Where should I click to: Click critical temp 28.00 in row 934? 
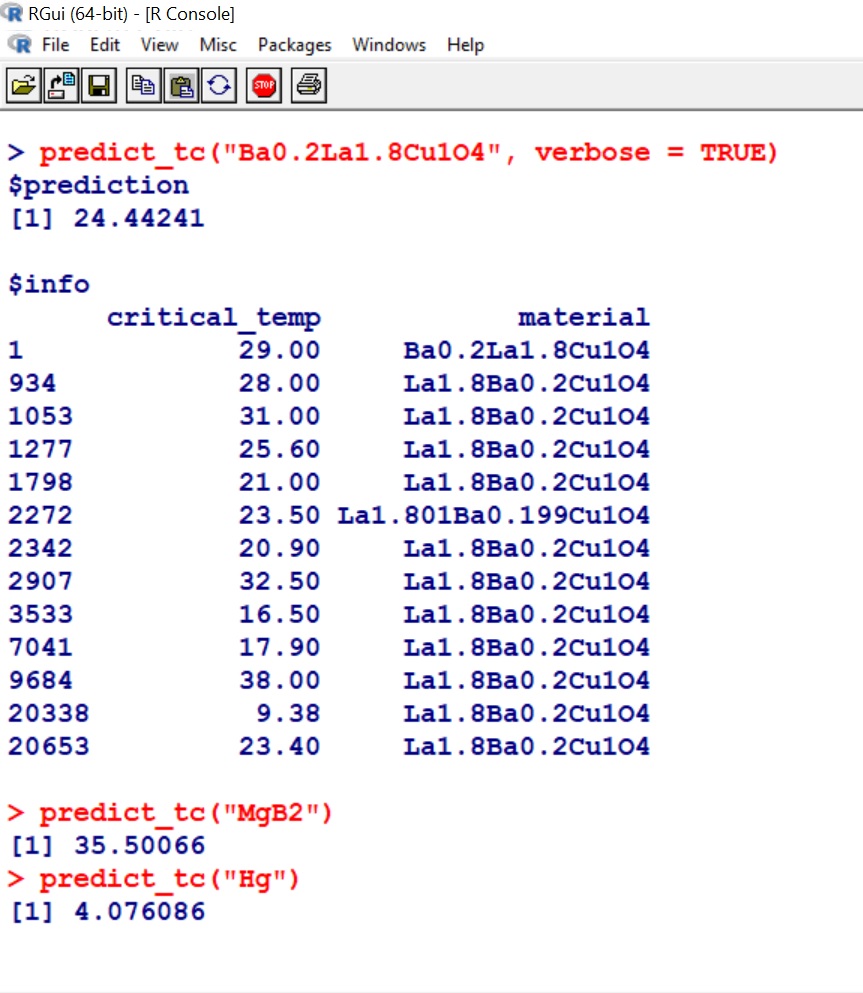point(279,383)
